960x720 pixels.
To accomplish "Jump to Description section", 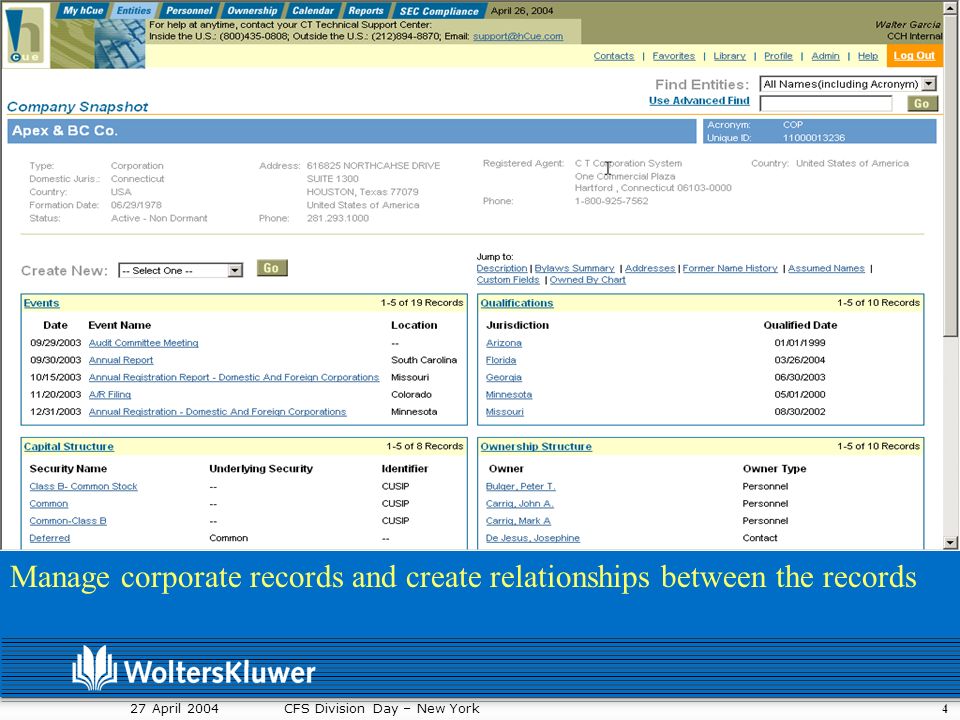I will [x=501, y=268].
